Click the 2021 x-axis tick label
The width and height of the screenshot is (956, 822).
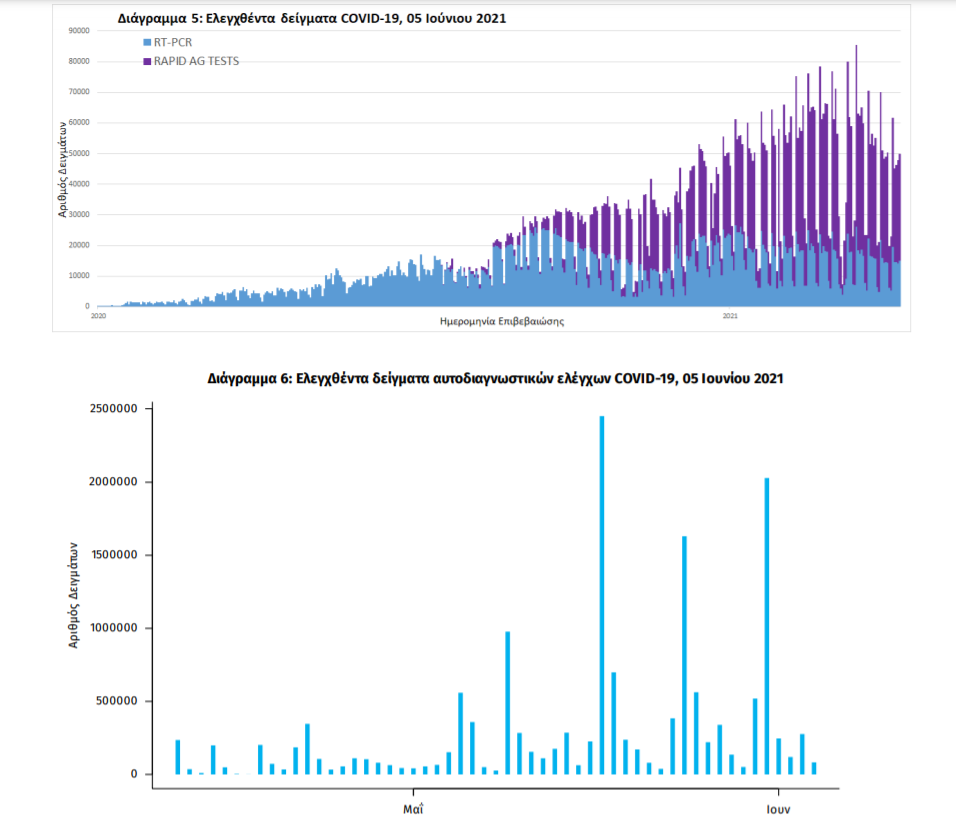pyautogui.click(x=730, y=316)
